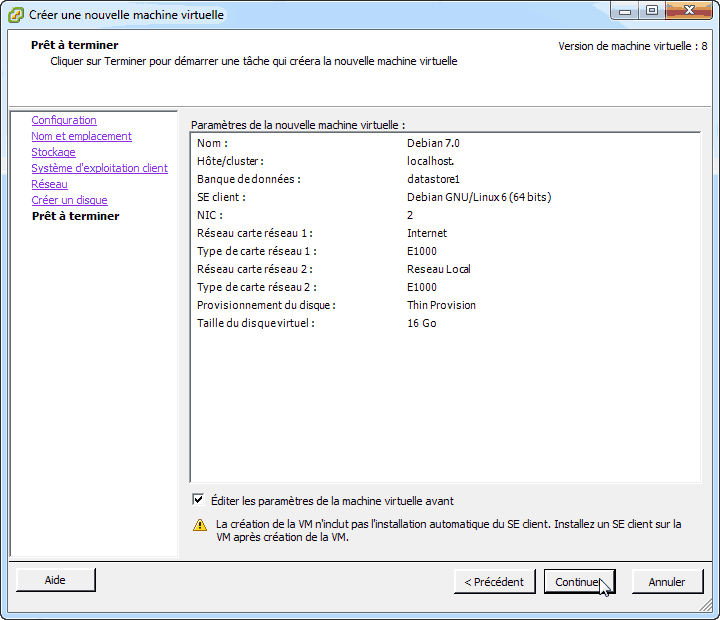The height and width of the screenshot is (620, 720).
Task: Open the Nom et emplacement step
Action: [81, 136]
